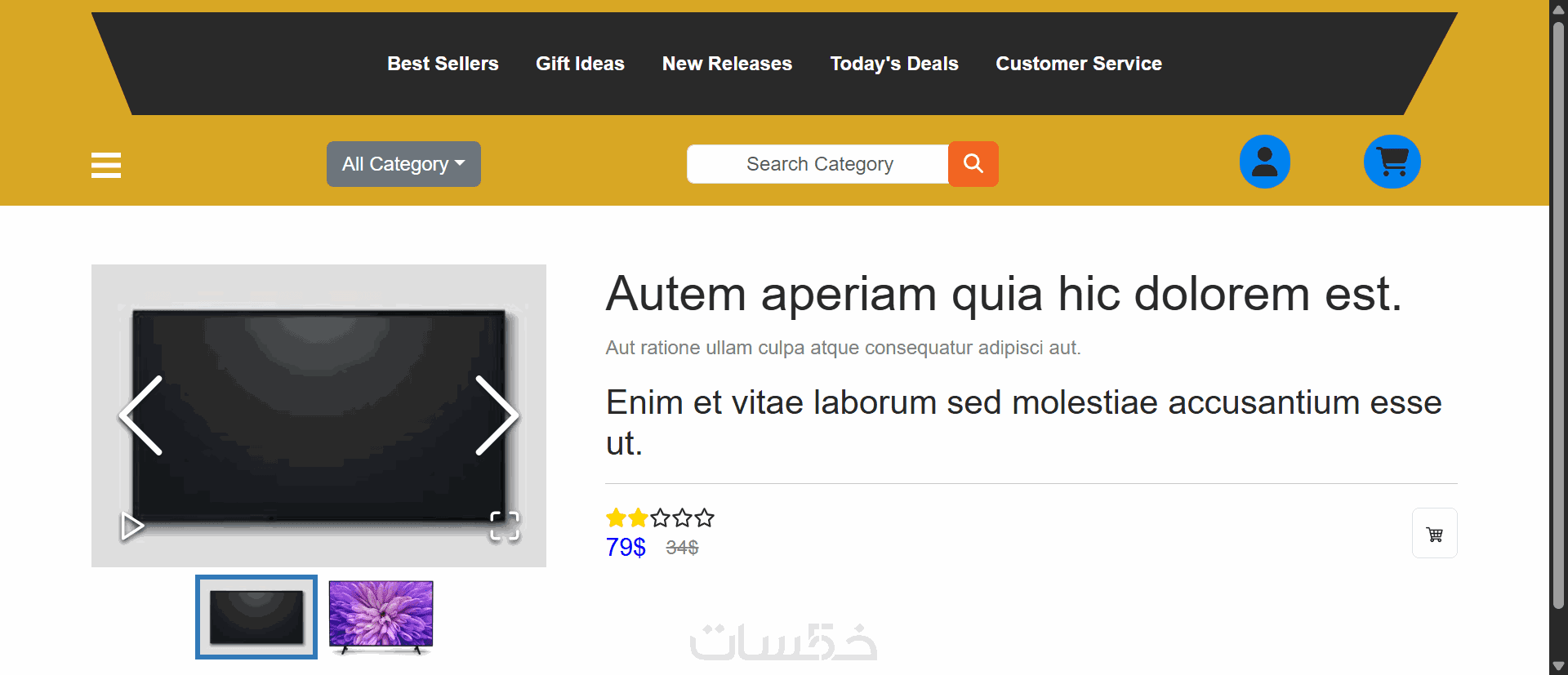
Task: View Today's Deals
Action: (x=894, y=64)
